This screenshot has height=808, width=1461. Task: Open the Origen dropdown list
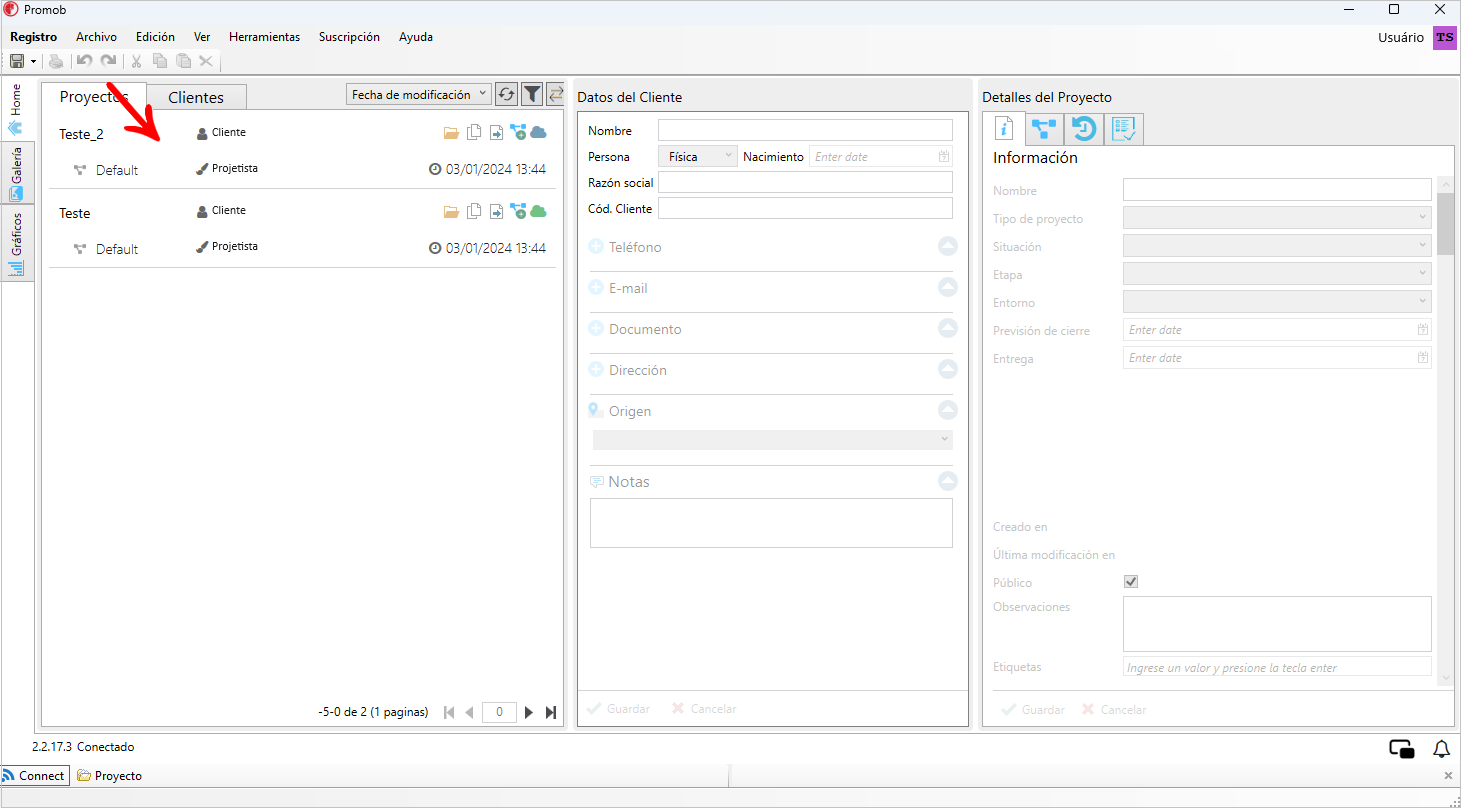[772, 440]
